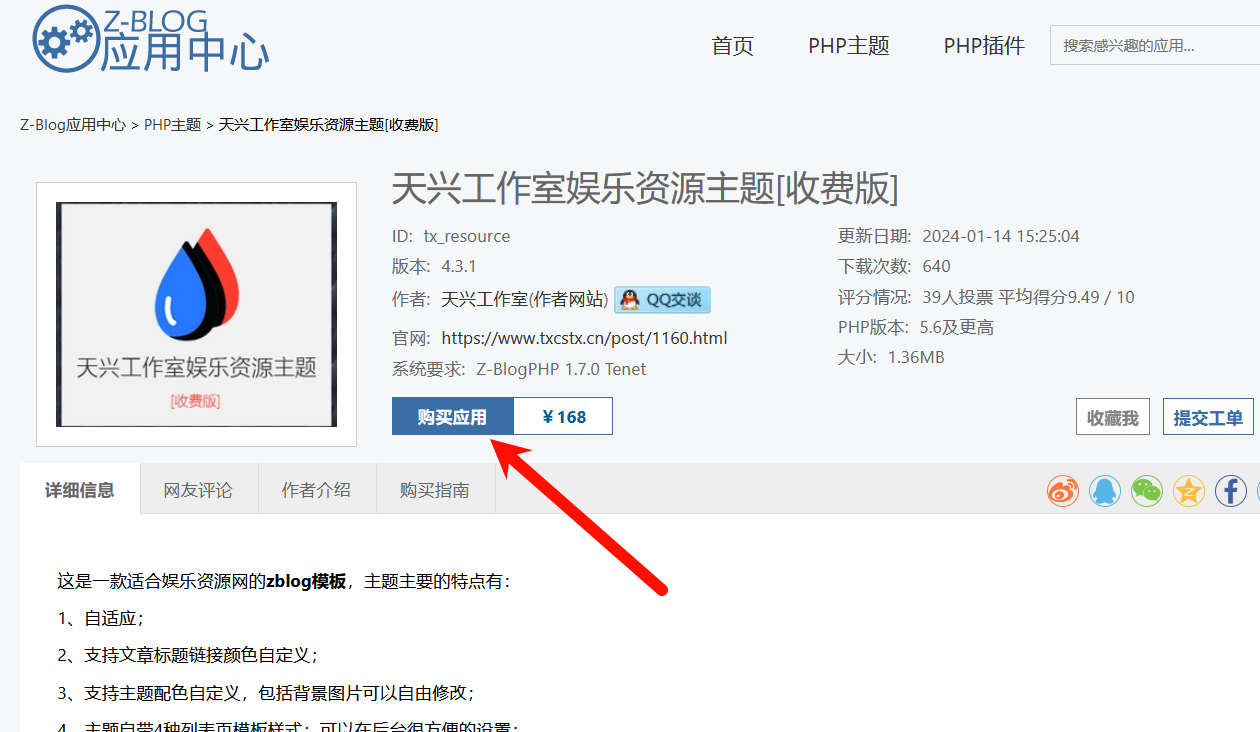
Task: Click the 天兴工作室娱乐资源主题 theme thumbnail
Action: pos(196,314)
